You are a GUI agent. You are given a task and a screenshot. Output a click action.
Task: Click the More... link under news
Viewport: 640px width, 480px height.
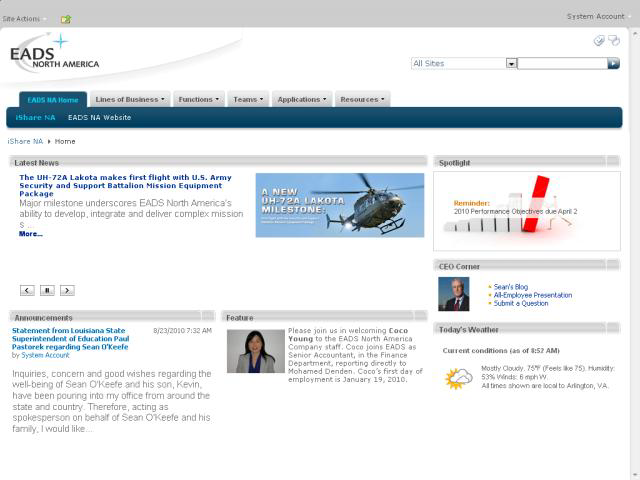[31, 234]
